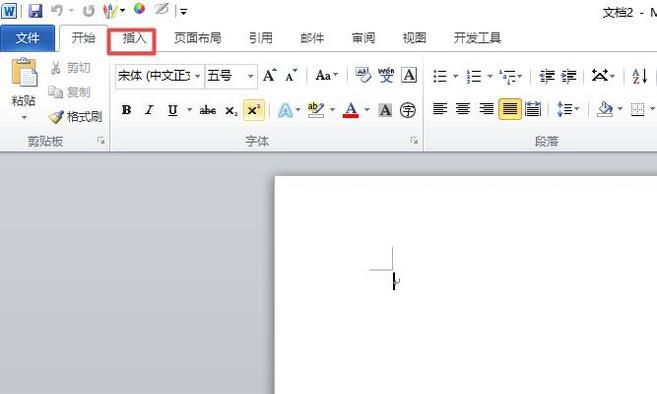657x394 pixels.
Task: Apply numbered list
Action: coord(474,76)
